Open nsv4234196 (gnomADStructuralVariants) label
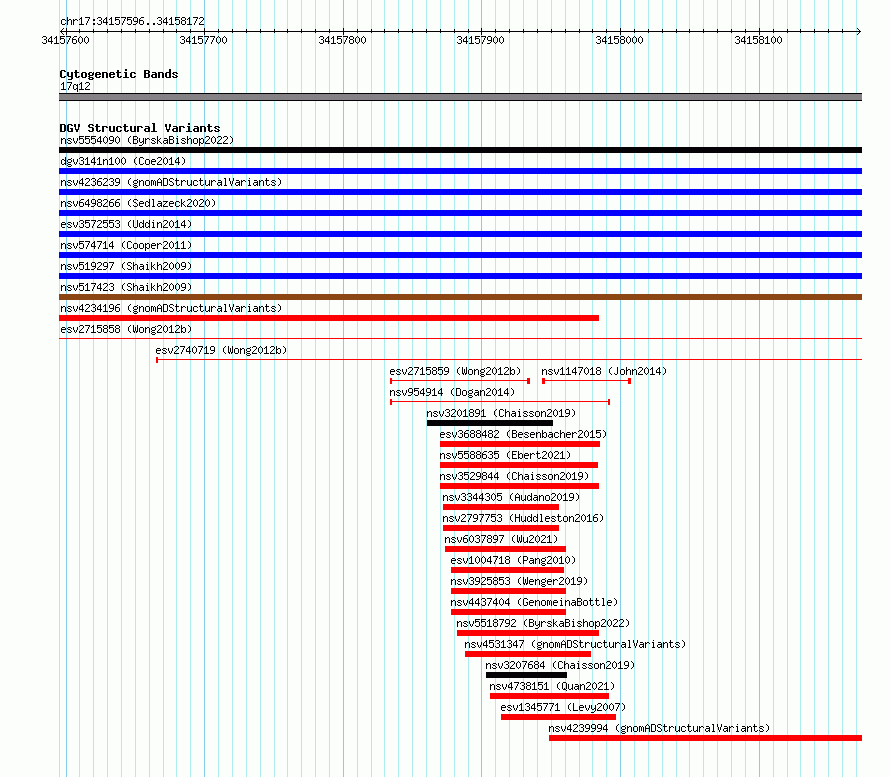The height and width of the screenshot is (777, 890). coord(171,308)
